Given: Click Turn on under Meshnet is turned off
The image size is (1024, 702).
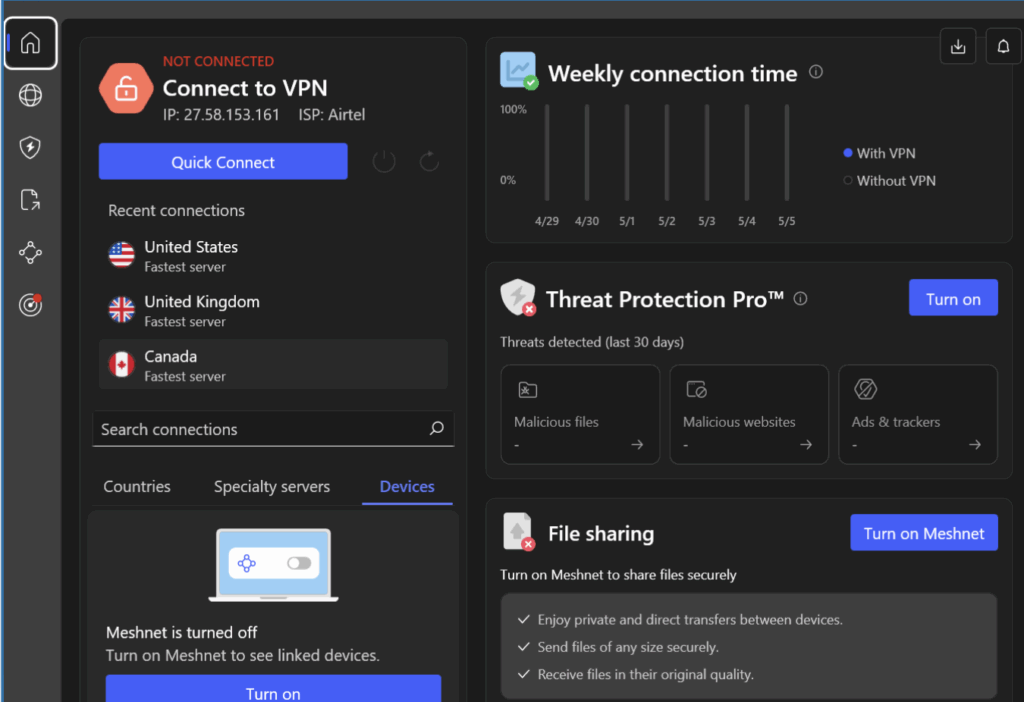Looking at the screenshot, I should 273,690.
